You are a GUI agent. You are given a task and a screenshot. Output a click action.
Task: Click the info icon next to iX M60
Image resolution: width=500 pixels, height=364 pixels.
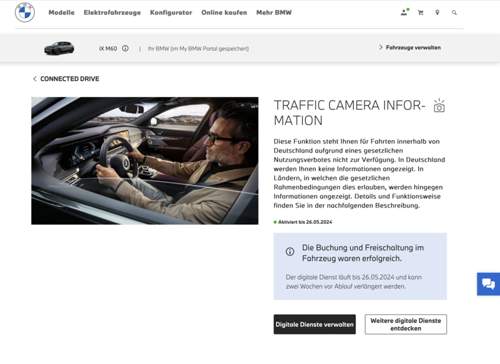[125, 48]
